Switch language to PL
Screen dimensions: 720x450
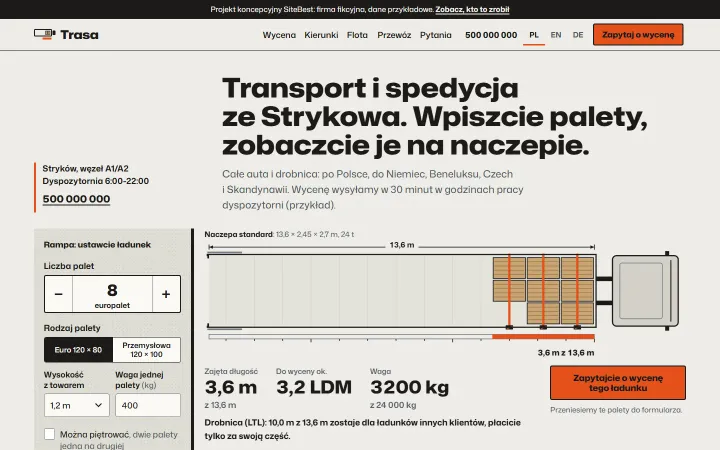point(534,35)
